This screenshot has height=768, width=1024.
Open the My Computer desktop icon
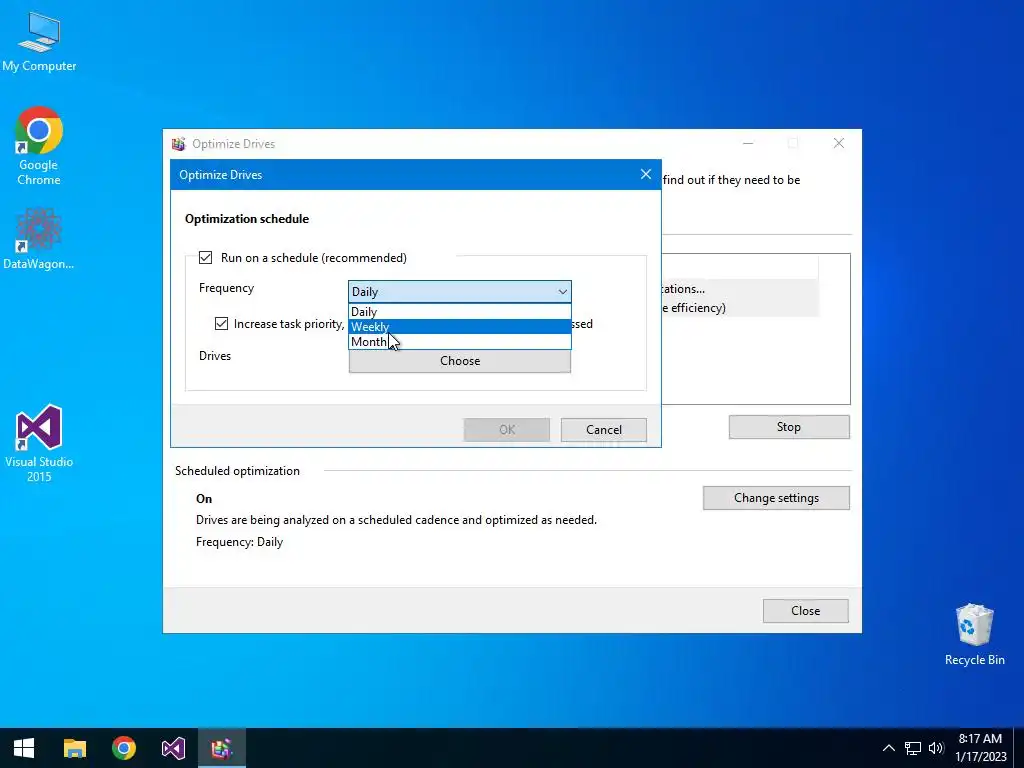(39, 41)
